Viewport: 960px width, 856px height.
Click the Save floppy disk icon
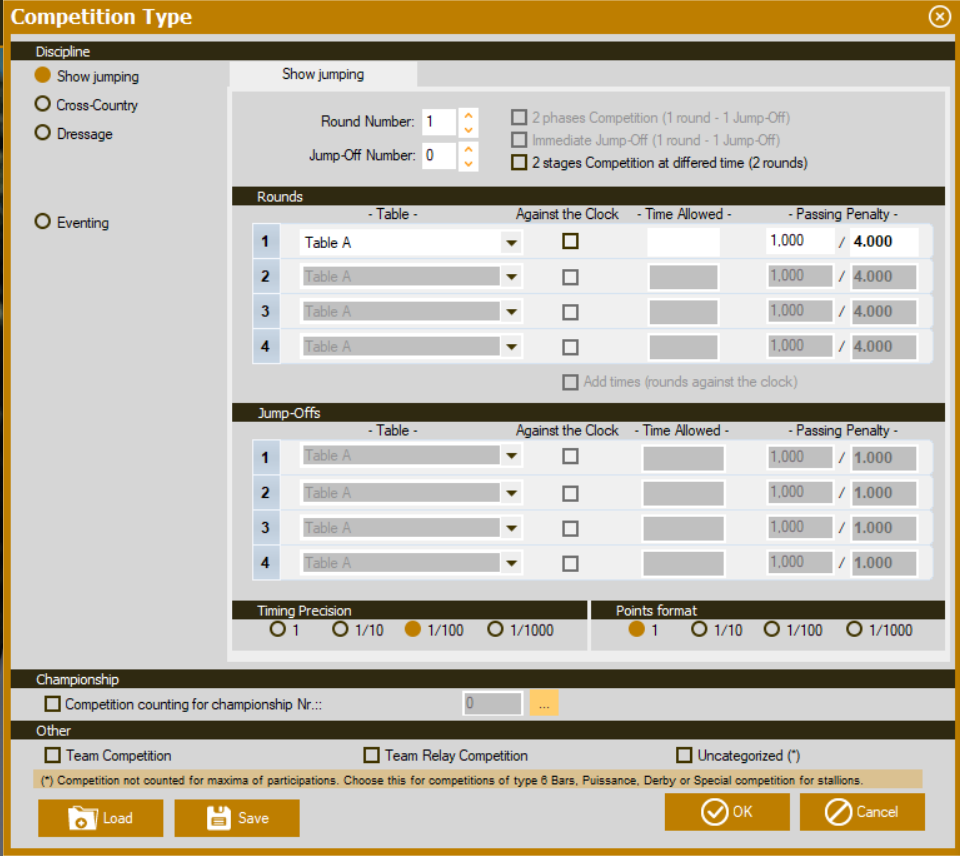pos(219,818)
